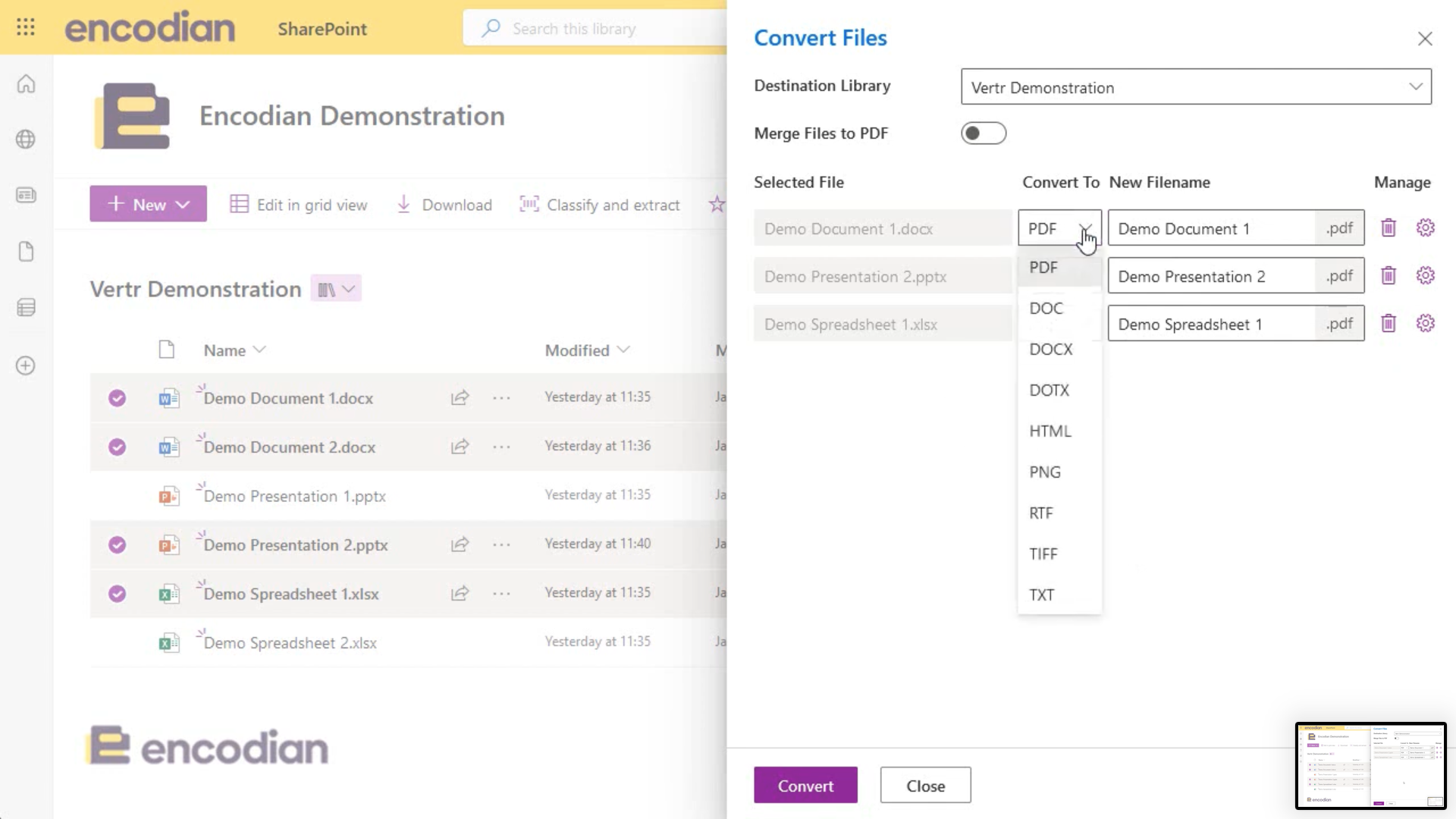This screenshot has width=1456, height=819.
Task: Click the favorite star icon in toolbar
Action: (717, 204)
